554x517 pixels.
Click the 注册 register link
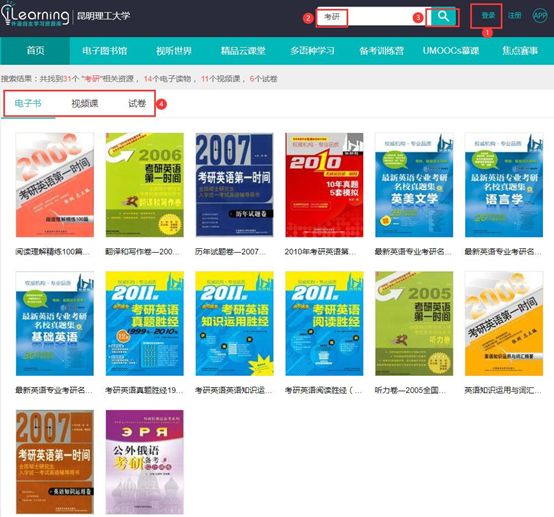(x=514, y=16)
